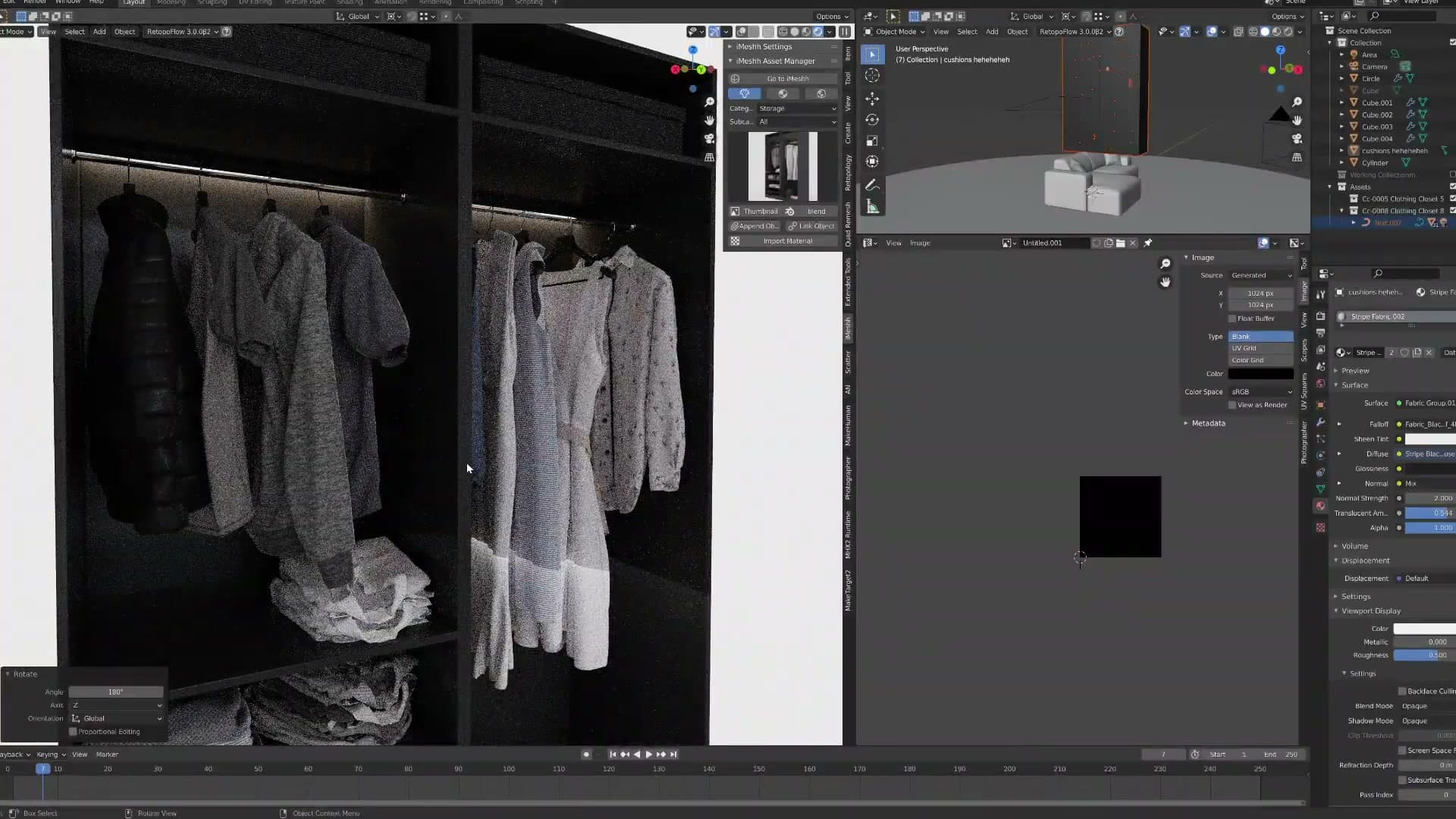Activate the Rotate tool in right viewport
This screenshot has height=819, width=1456.
point(872,120)
